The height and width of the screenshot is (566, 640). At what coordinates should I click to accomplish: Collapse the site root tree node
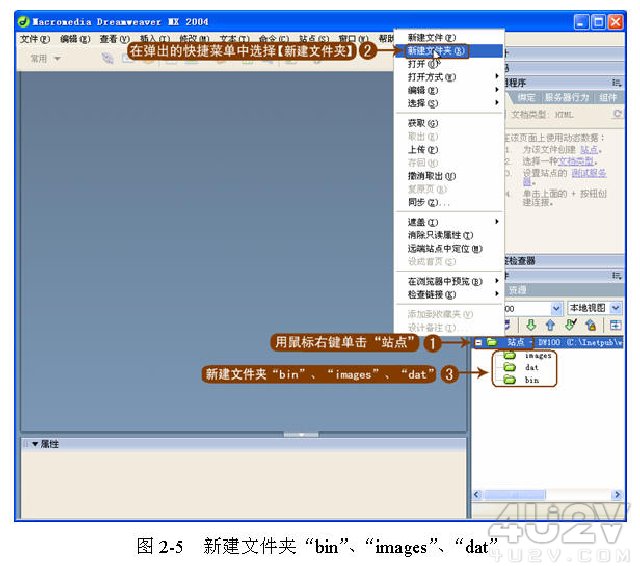[479, 342]
